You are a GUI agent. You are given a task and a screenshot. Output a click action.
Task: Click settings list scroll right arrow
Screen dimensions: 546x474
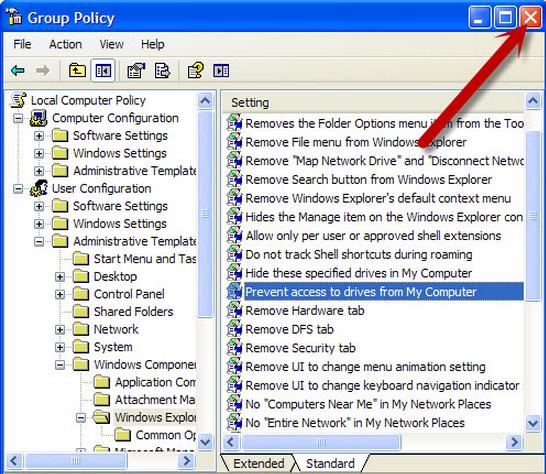click(x=514, y=442)
